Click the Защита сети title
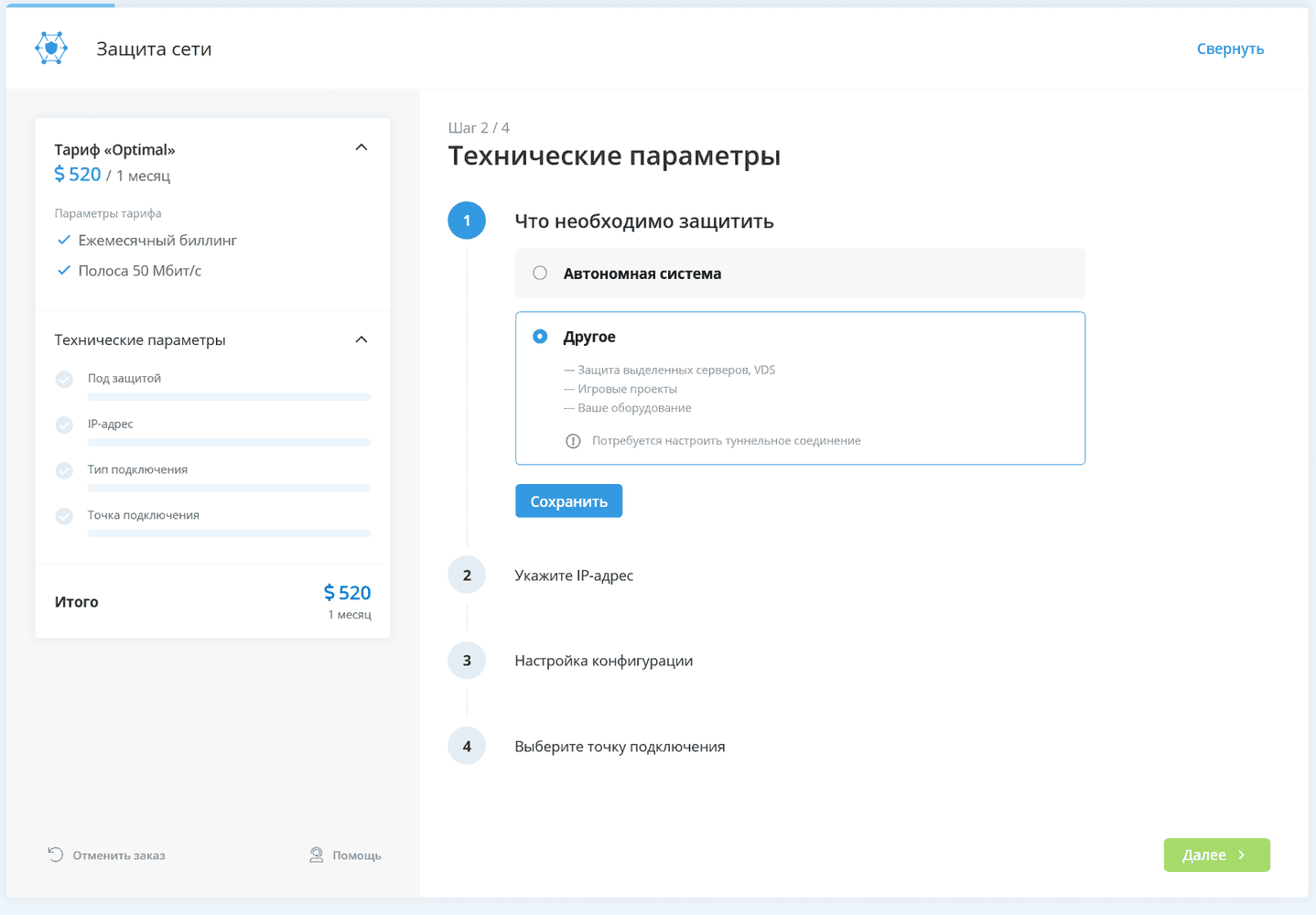 154,49
